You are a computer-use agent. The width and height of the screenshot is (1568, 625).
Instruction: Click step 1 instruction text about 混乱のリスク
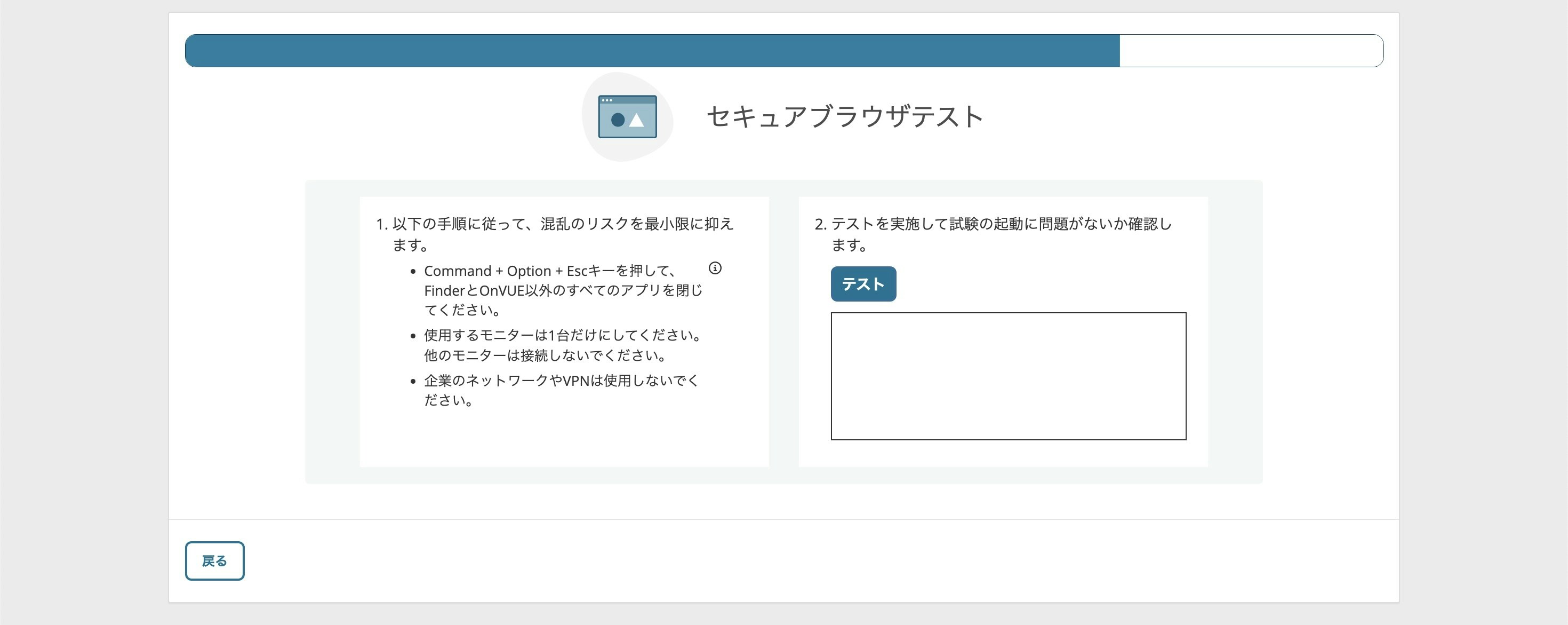(562, 224)
